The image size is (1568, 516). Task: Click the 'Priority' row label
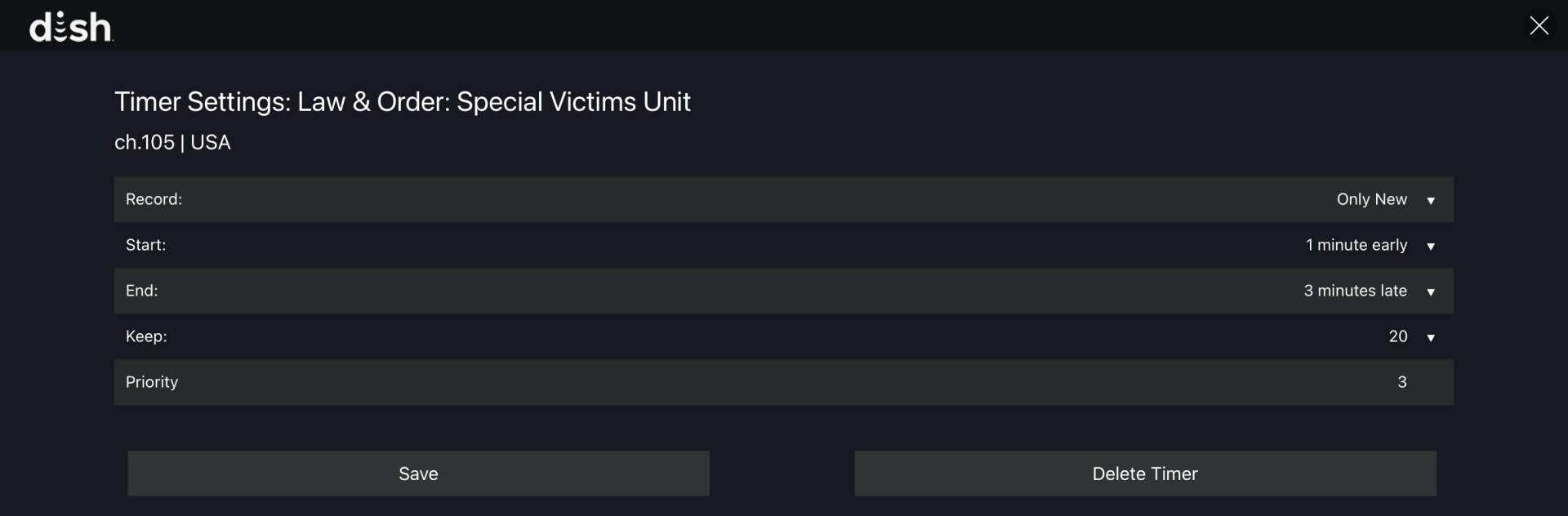(152, 382)
